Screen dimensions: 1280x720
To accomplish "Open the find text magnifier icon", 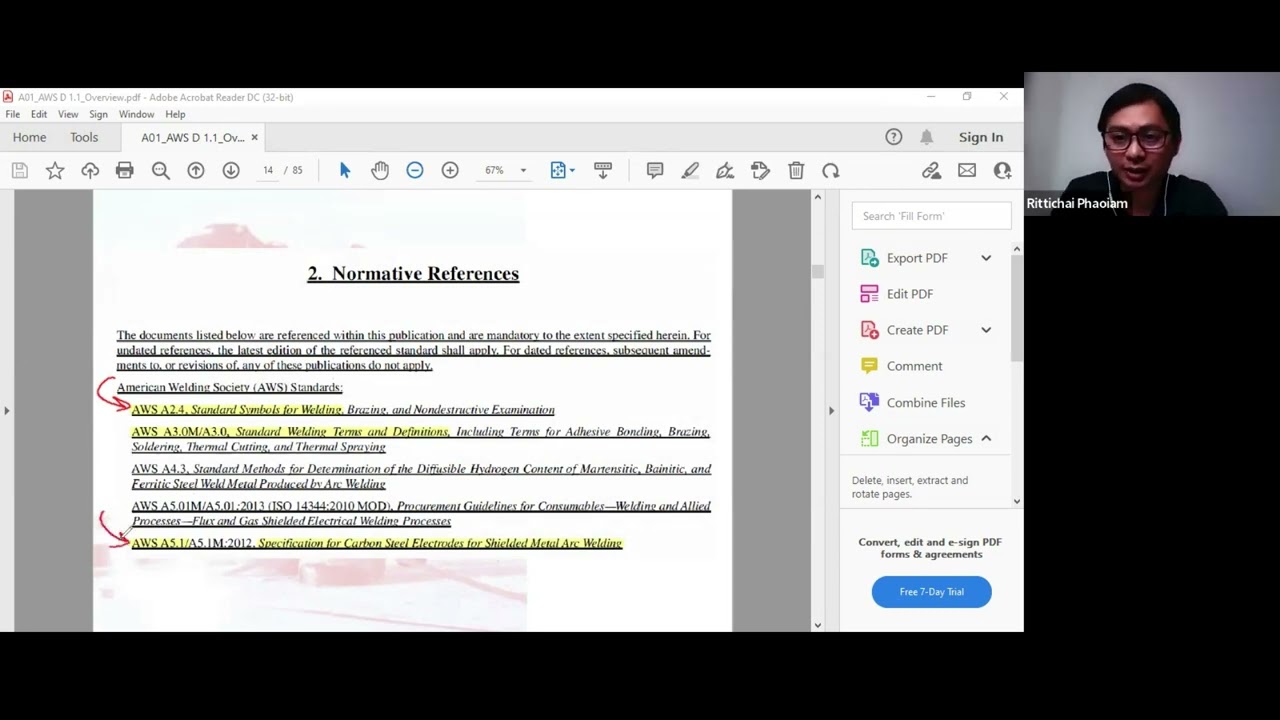I will [x=160, y=171].
